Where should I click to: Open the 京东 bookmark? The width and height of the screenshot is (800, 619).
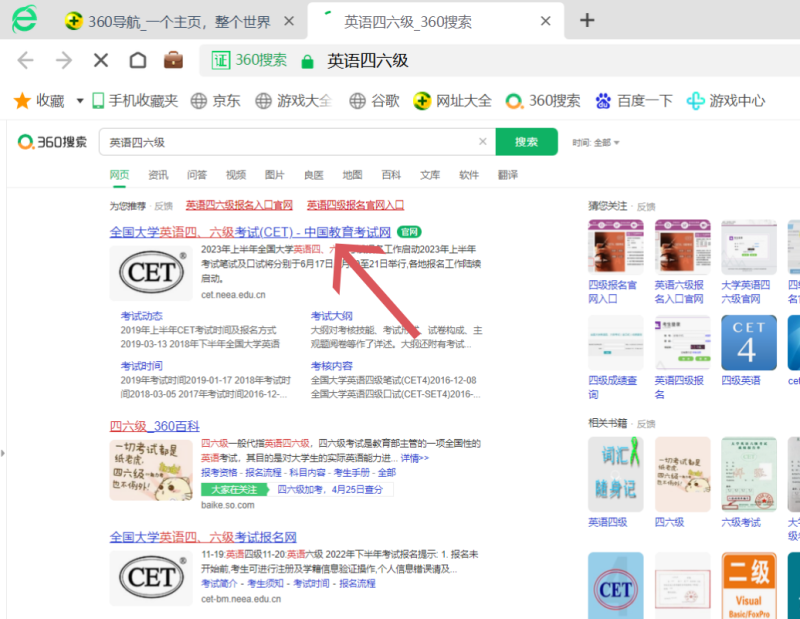pos(215,101)
